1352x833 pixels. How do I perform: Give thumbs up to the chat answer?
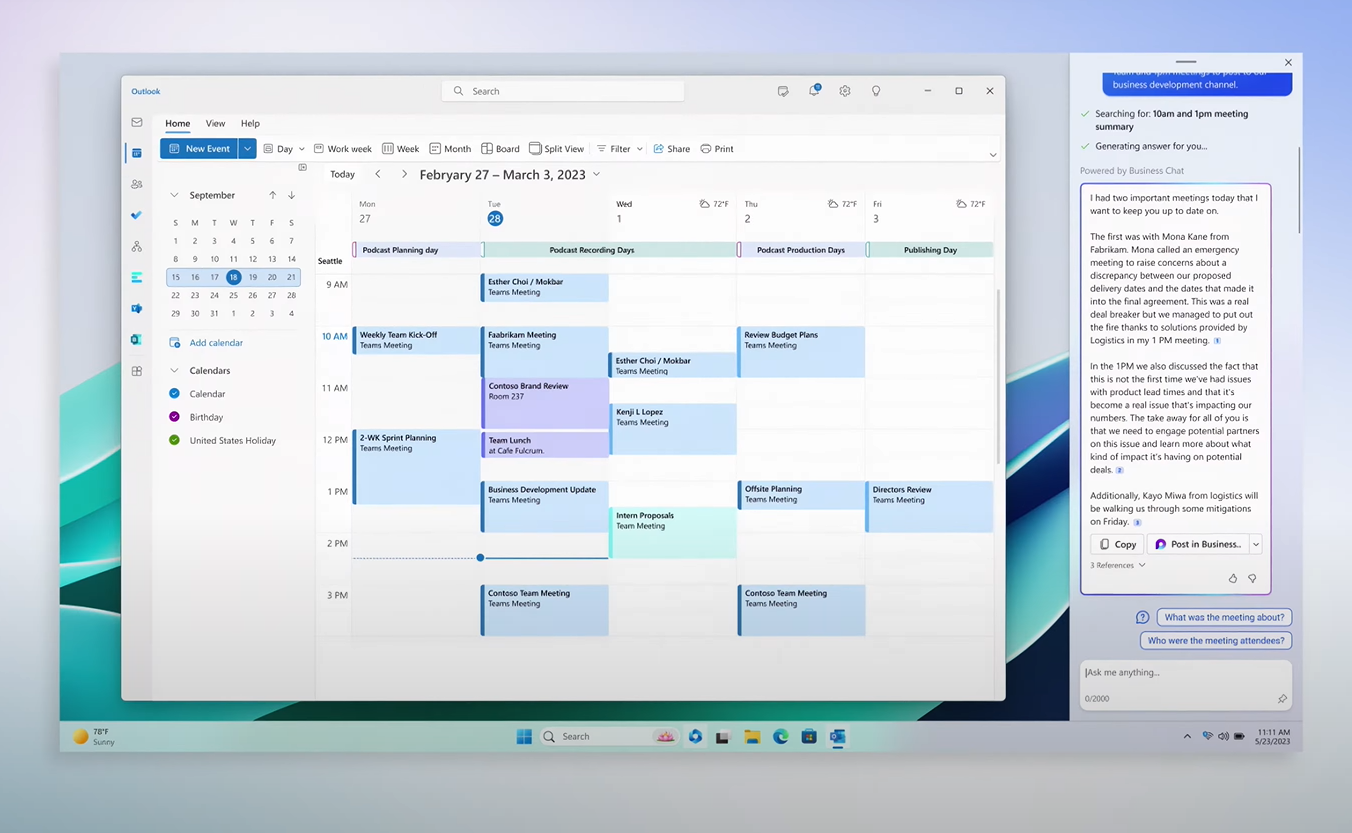click(1232, 578)
